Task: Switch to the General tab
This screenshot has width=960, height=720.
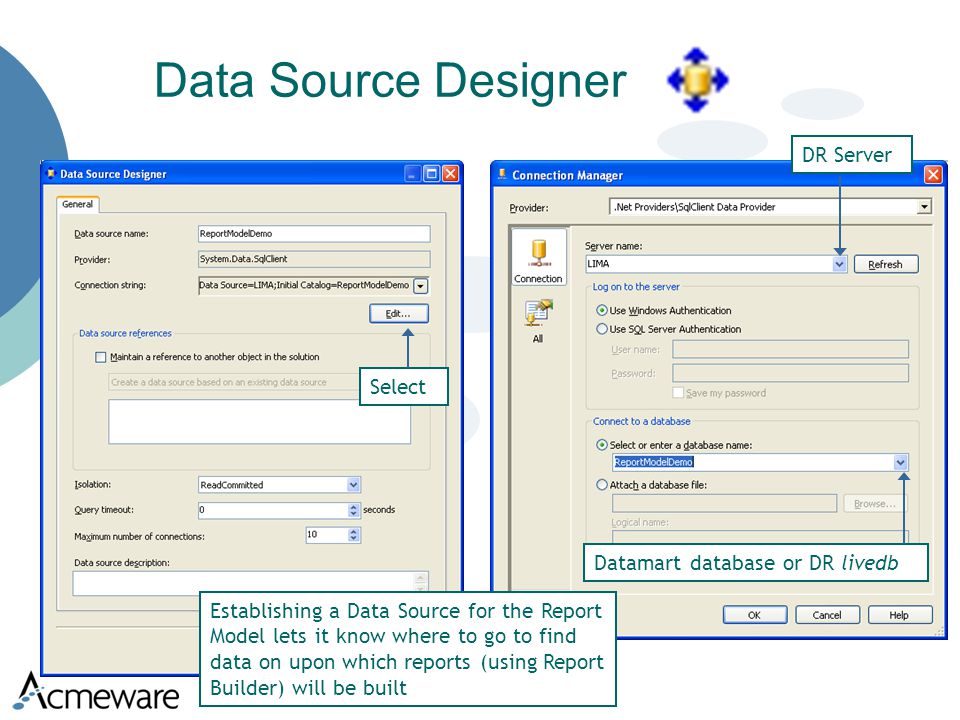Action: point(77,204)
